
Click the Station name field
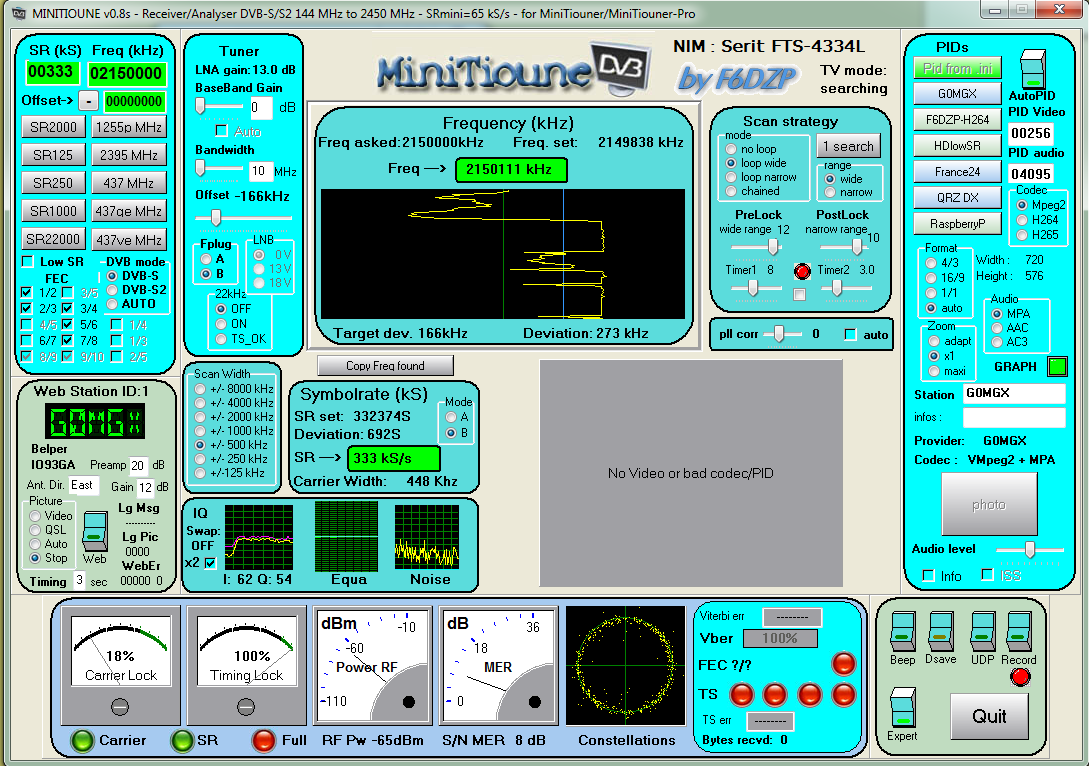(x=1014, y=393)
